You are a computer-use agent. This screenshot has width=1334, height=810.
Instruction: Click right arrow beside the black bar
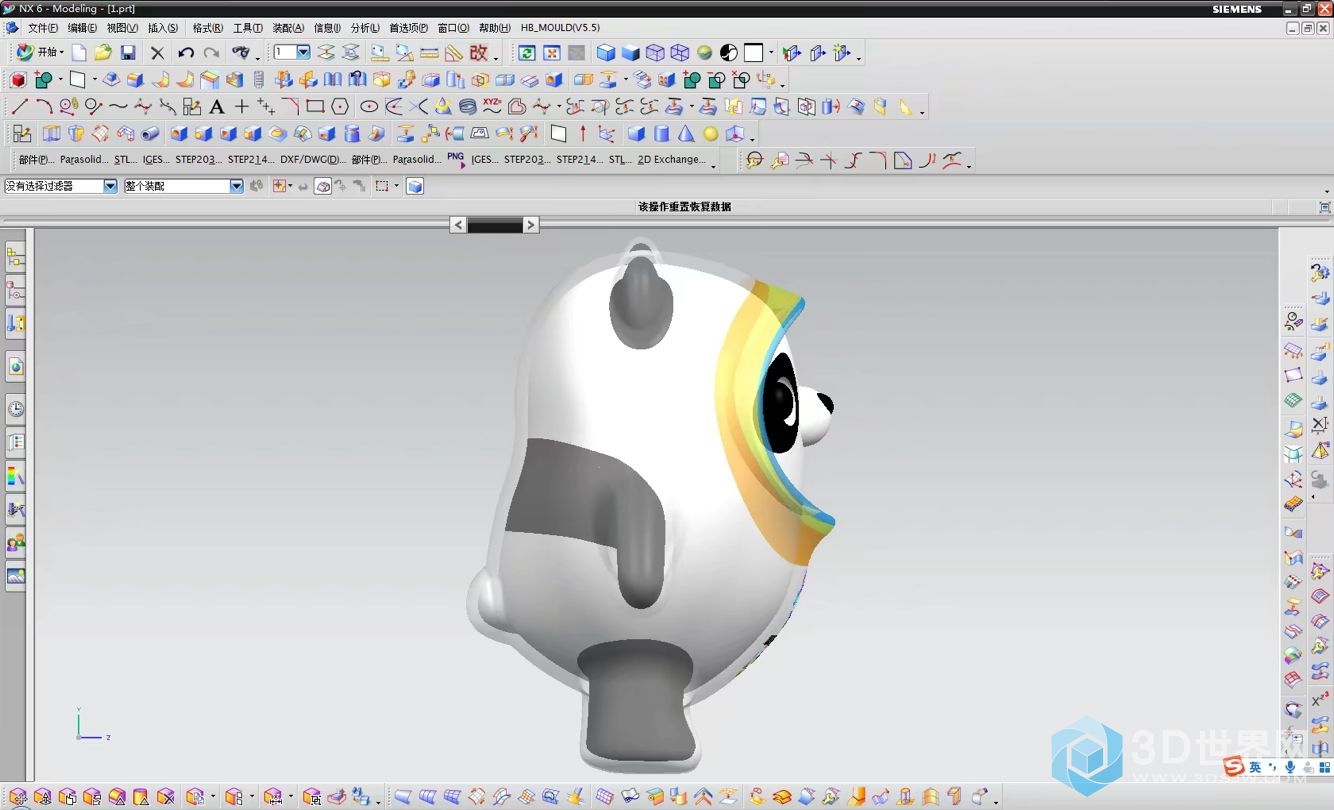(x=531, y=226)
